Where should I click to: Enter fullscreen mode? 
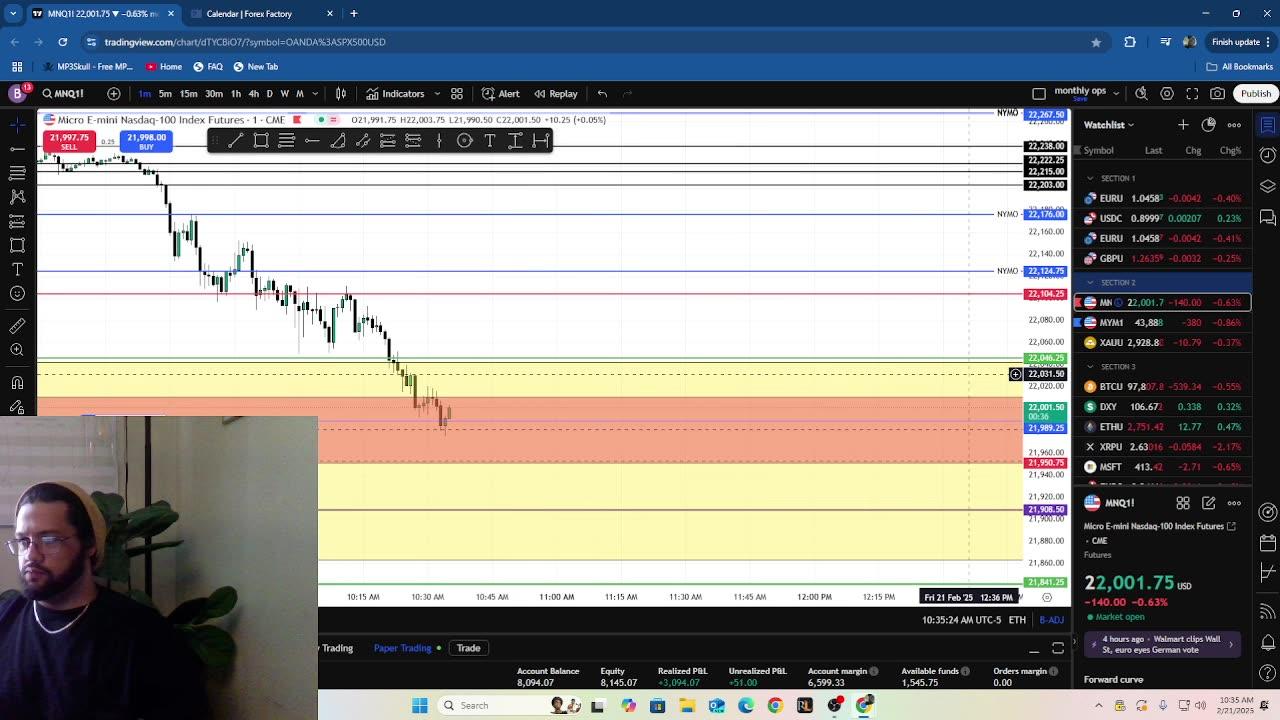point(1192,94)
